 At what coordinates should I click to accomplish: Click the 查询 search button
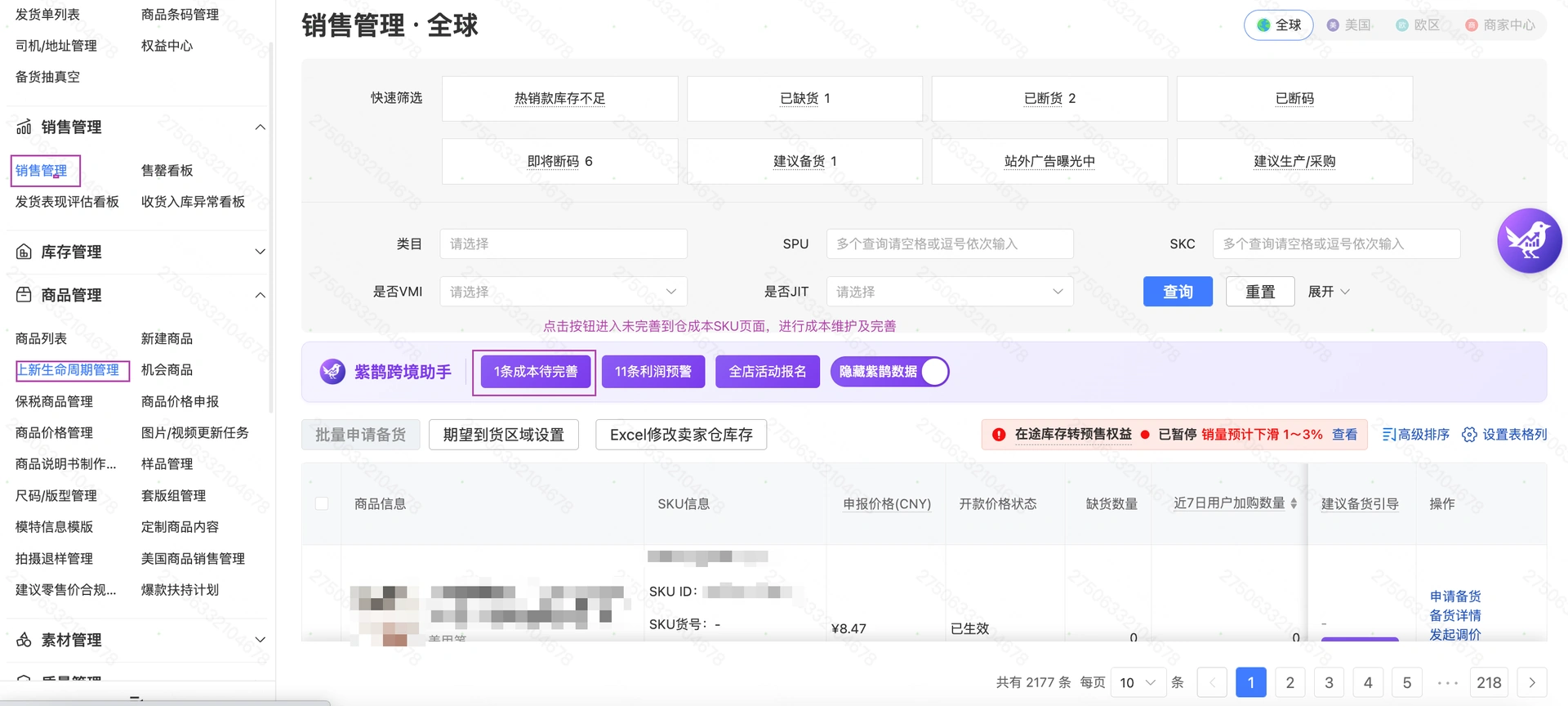pyautogui.click(x=1178, y=292)
